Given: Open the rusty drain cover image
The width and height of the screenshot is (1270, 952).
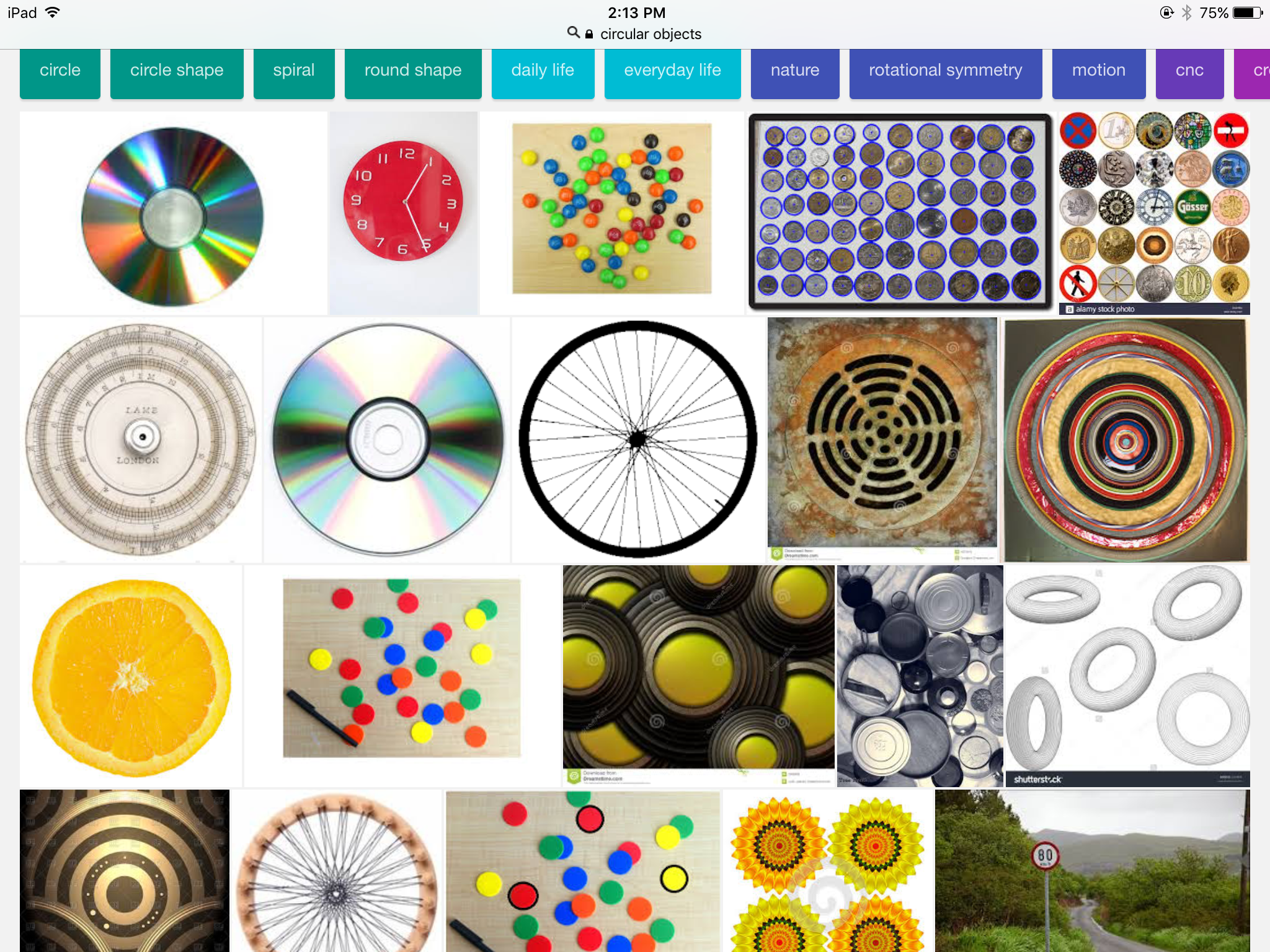Looking at the screenshot, I should pos(882,439).
